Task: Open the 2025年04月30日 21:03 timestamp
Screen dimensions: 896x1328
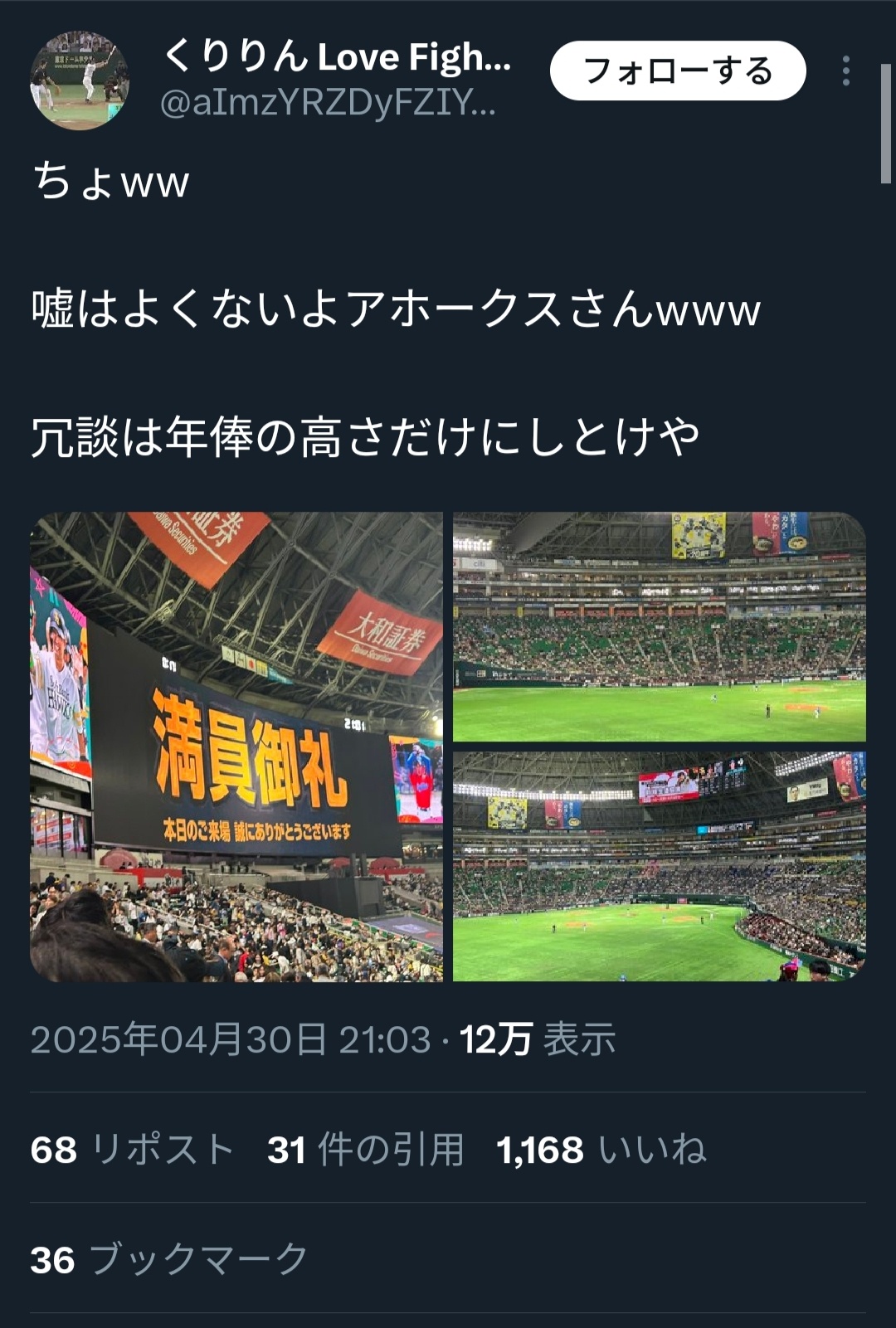Action: (231, 1039)
